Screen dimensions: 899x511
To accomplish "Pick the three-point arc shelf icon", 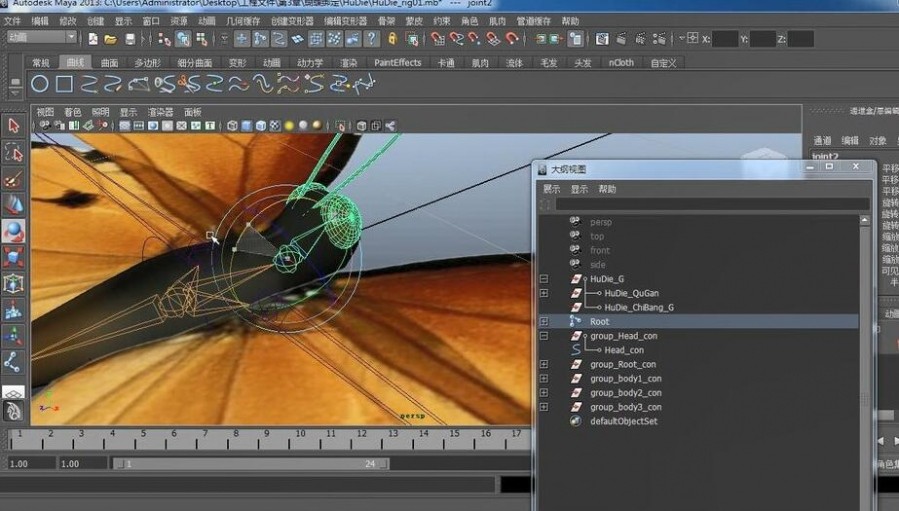I will [138, 85].
